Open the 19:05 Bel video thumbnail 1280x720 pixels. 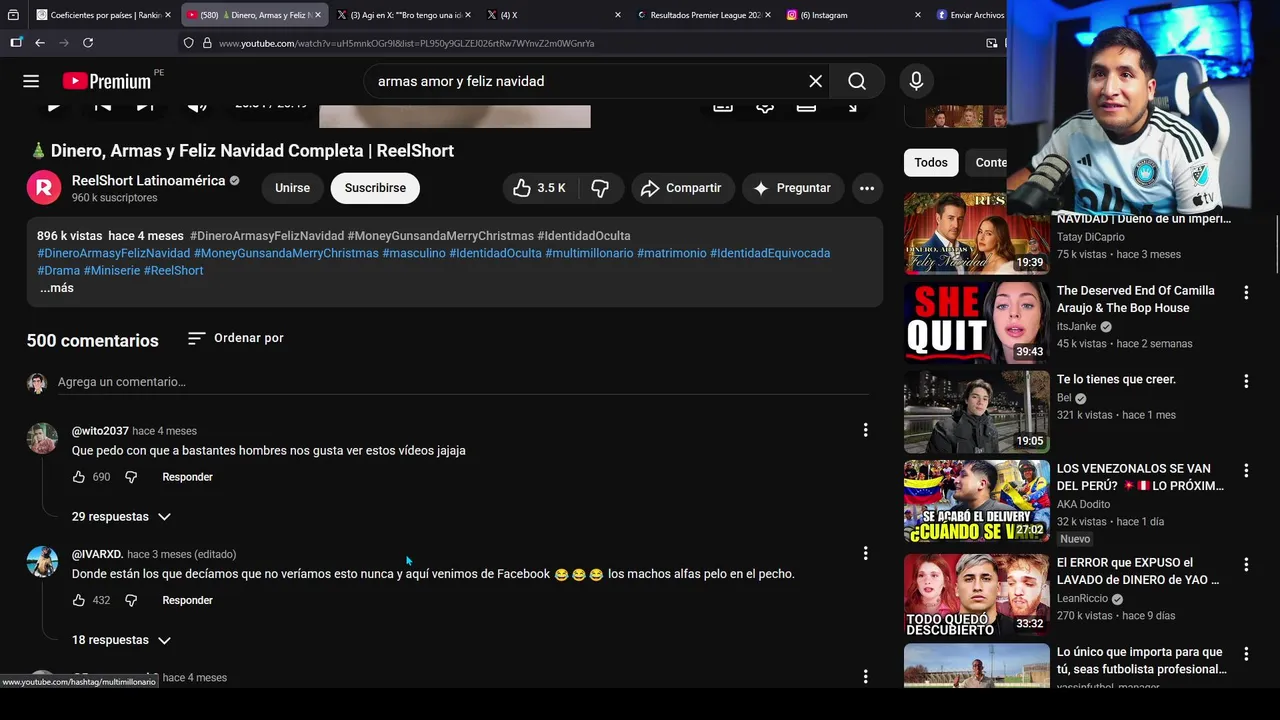click(x=977, y=411)
